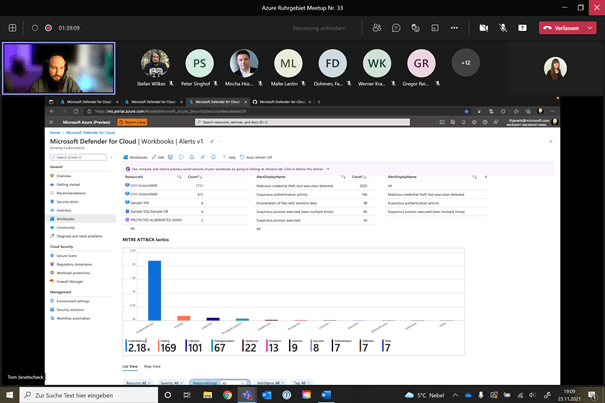
Task: Click the Home breadcrumb link
Action: pyautogui.click(x=55, y=132)
